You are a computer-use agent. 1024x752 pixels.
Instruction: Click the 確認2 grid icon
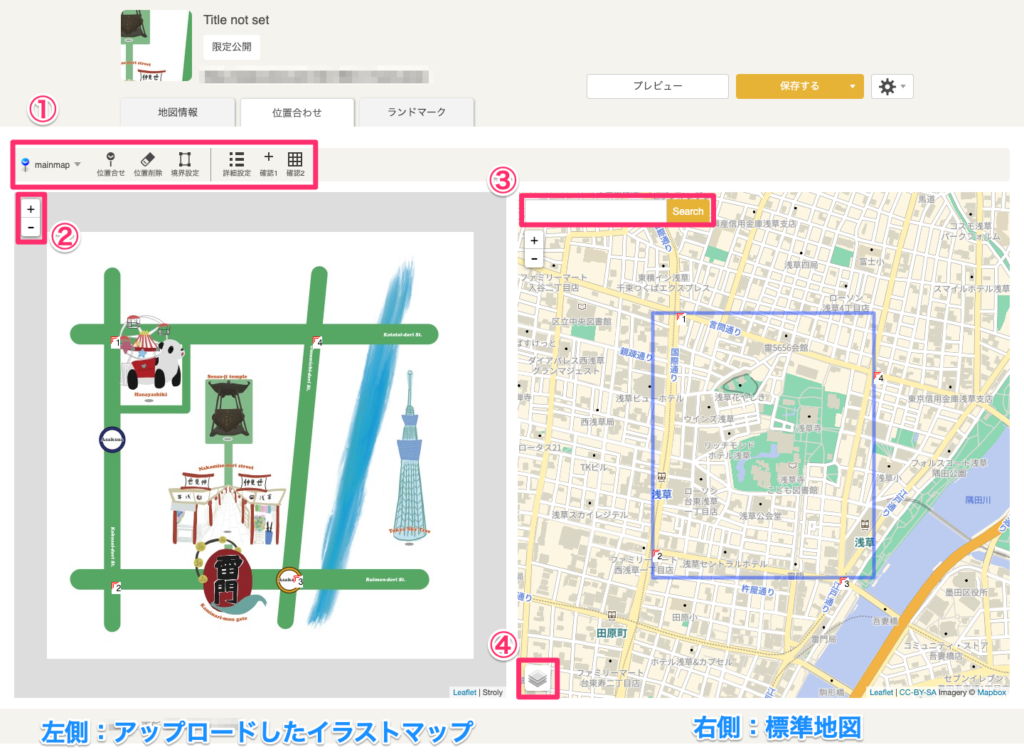(x=295, y=163)
